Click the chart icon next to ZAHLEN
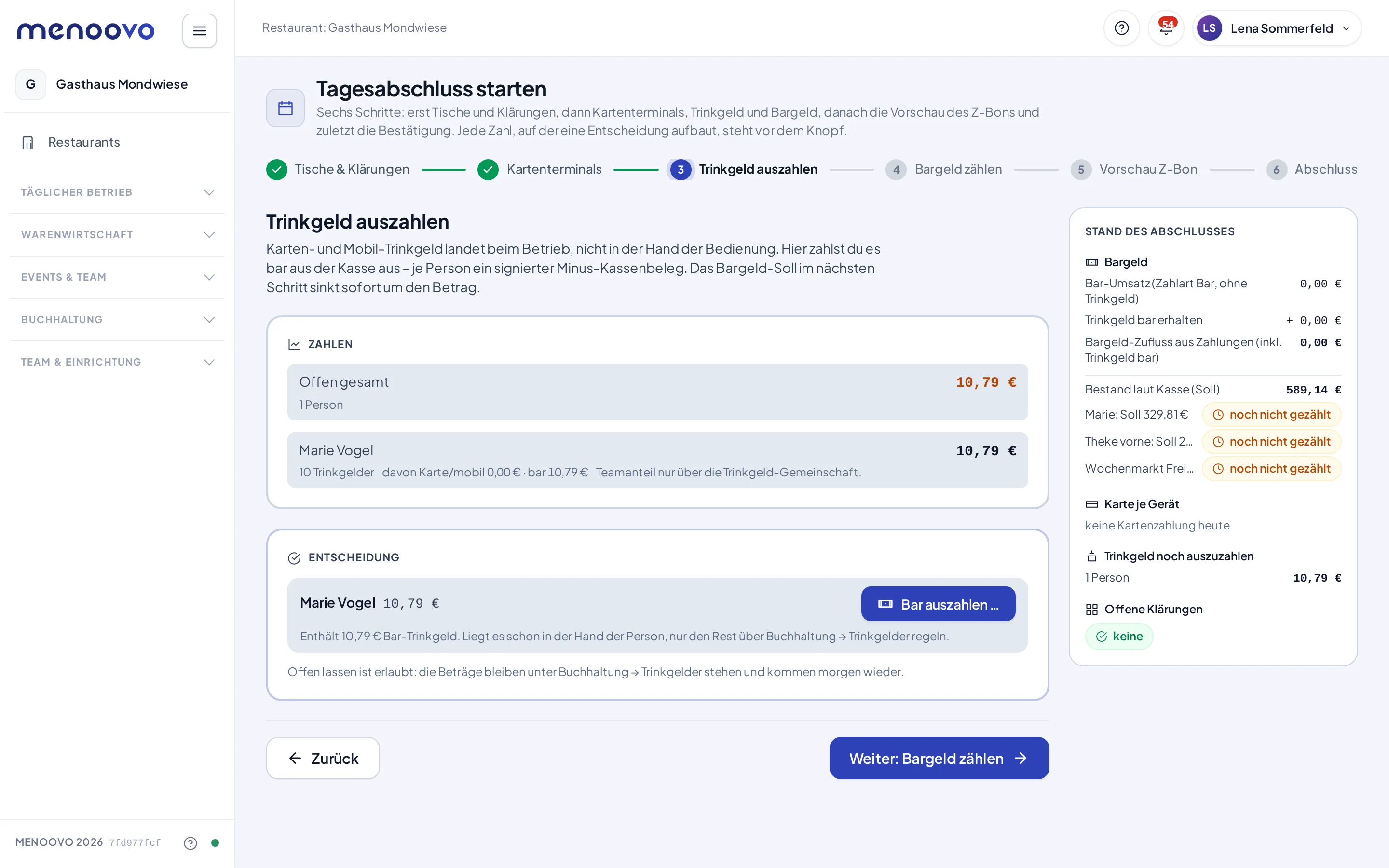1389x868 pixels. coord(294,344)
